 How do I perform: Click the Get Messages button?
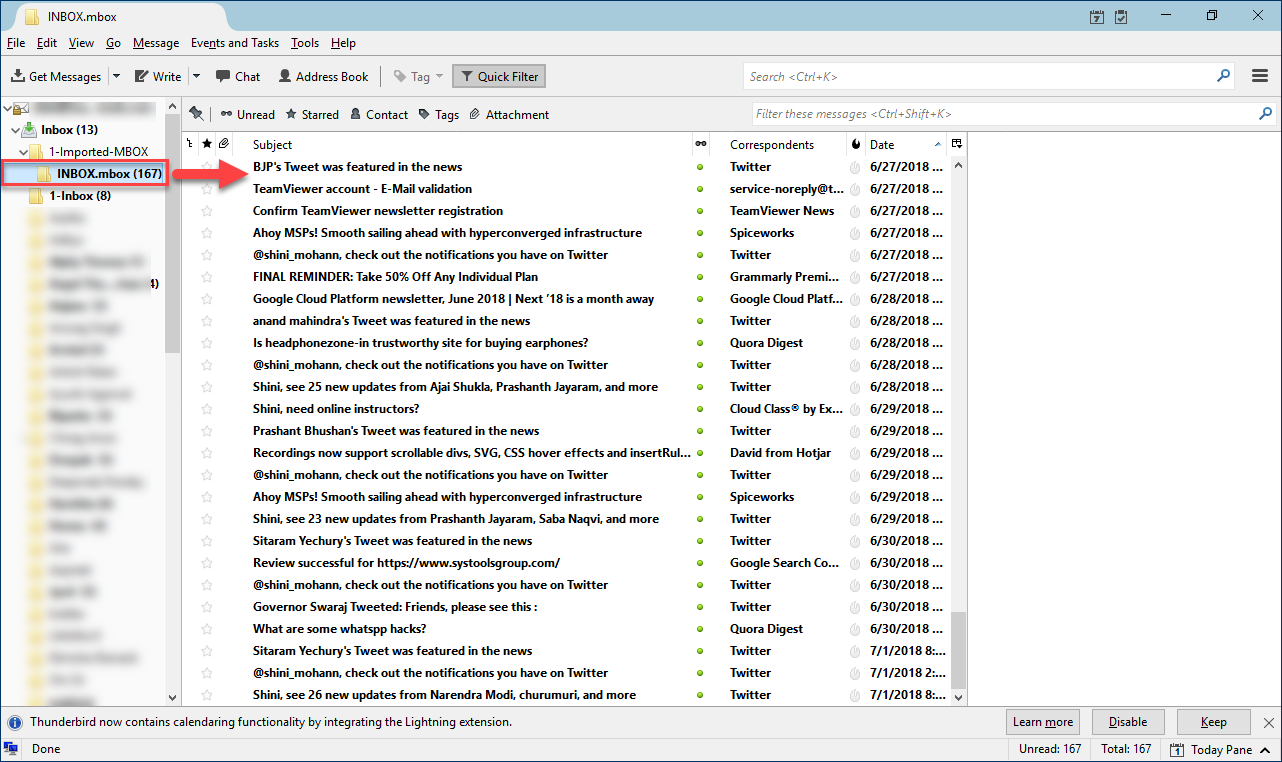[57, 76]
